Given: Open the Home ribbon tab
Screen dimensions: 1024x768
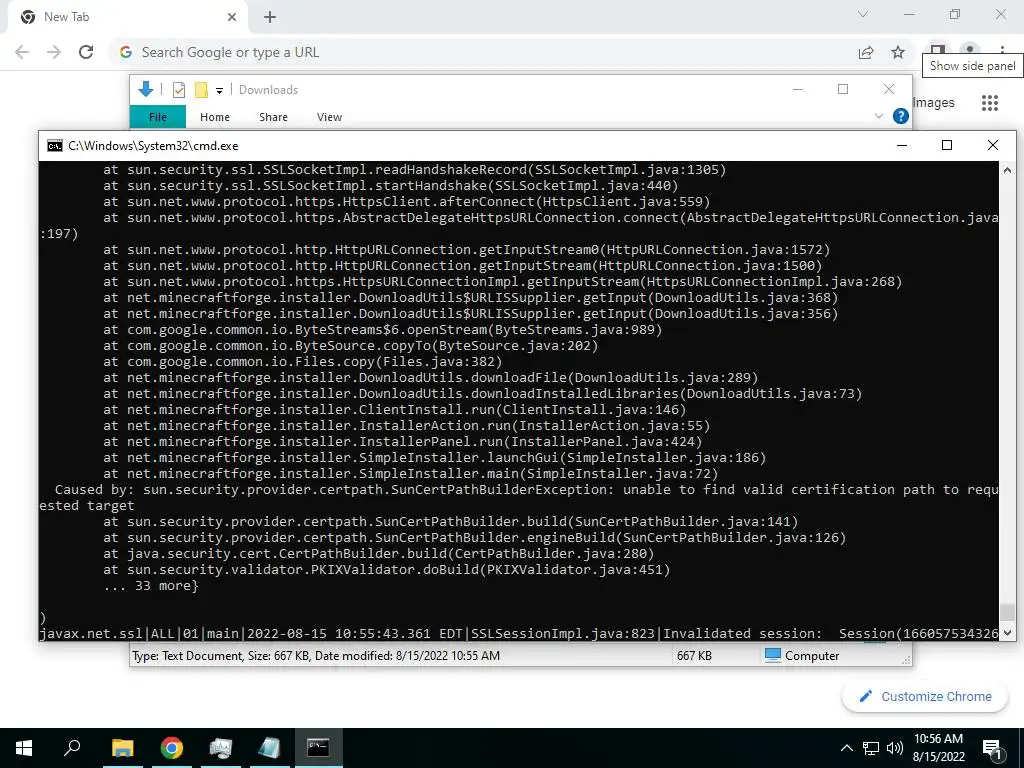Looking at the screenshot, I should [x=215, y=117].
